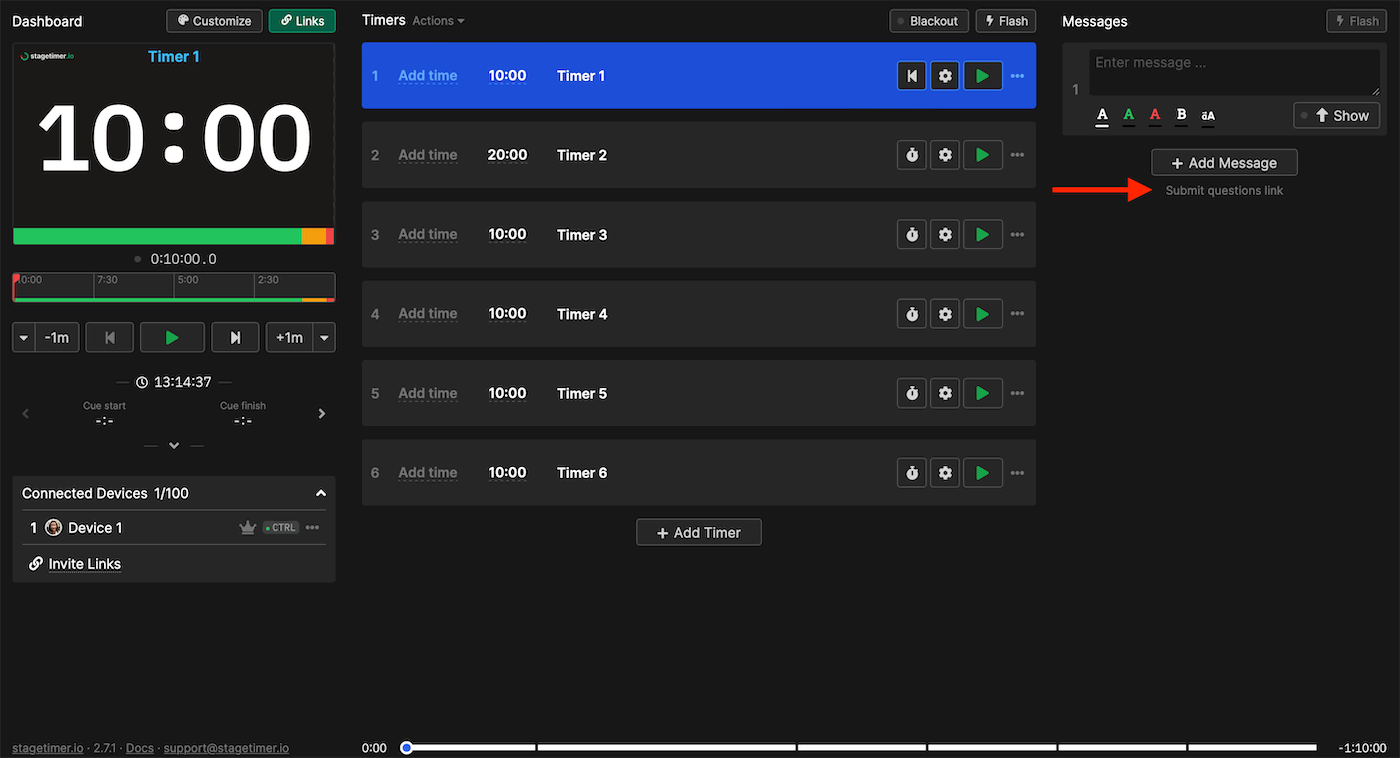The image size is (1400, 758).
Task: Open the dropdown arrow beside +1m
Action: [x=324, y=338]
